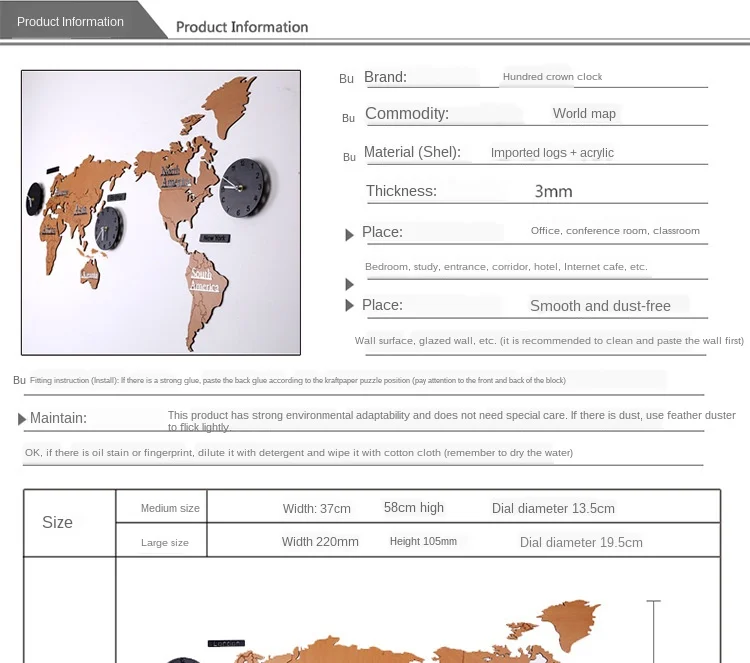The width and height of the screenshot is (750, 663).
Task: Select the World map commodity value
Action: click(x=584, y=114)
